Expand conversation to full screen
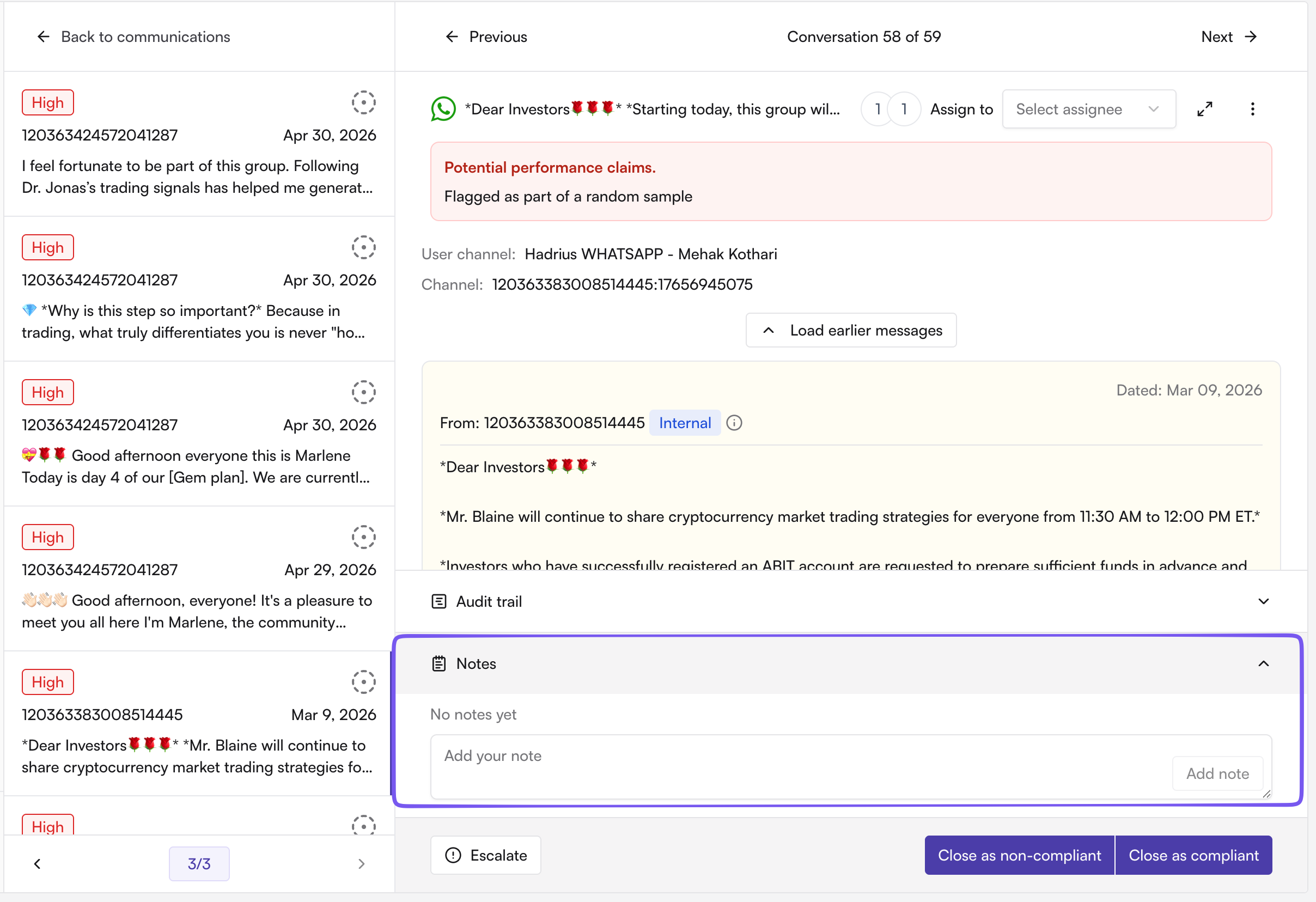Viewport: 1316px width, 902px height. (x=1204, y=109)
